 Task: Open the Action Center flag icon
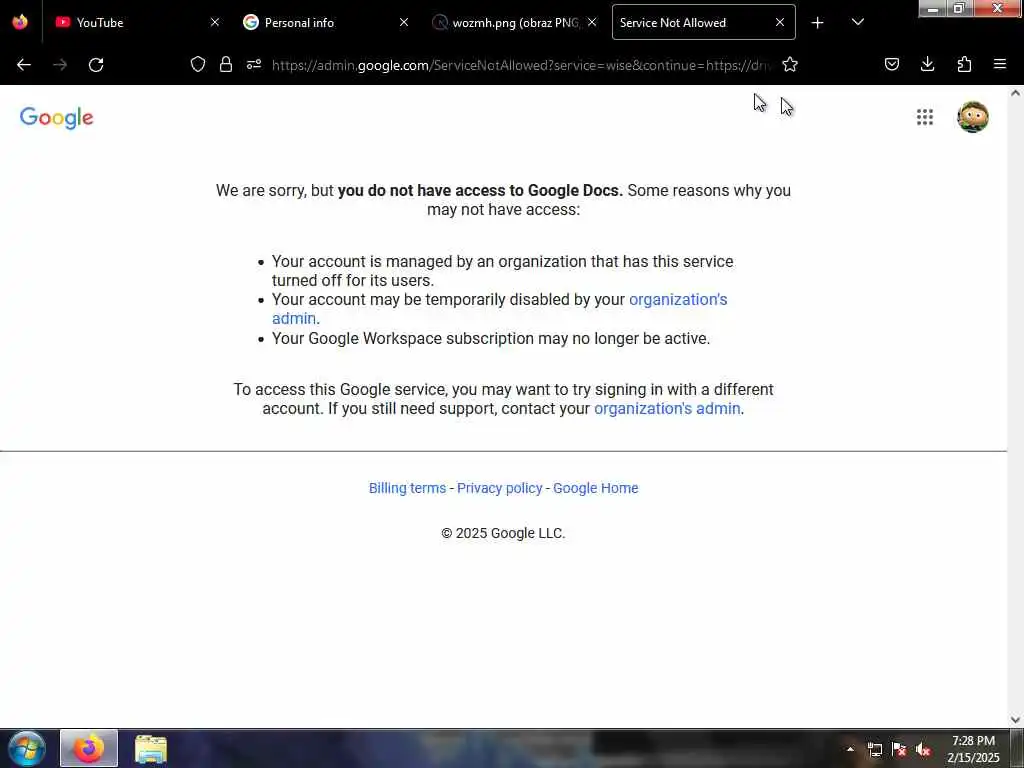[899, 749]
